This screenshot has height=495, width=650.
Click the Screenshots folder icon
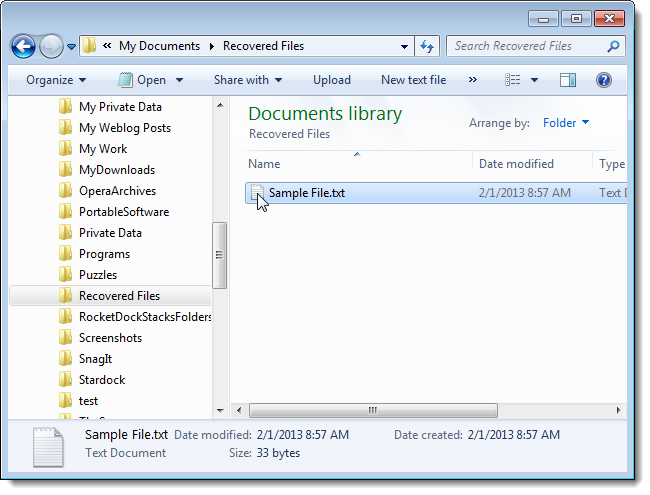coord(65,337)
